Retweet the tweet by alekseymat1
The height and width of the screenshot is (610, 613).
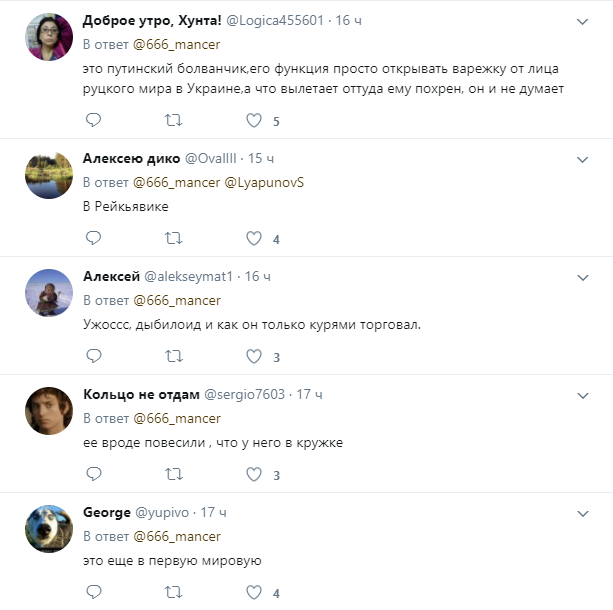point(173,356)
